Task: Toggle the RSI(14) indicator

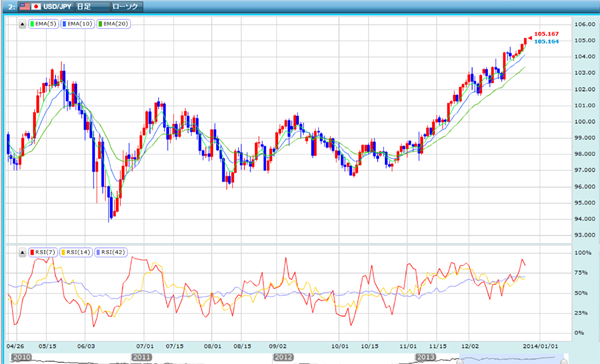Action: [76, 252]
